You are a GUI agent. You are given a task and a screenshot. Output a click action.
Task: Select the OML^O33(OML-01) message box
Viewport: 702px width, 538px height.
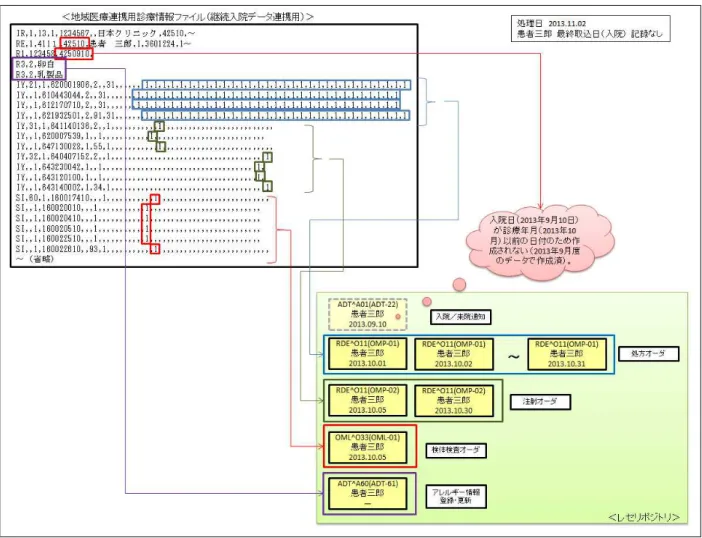point(368,447)
